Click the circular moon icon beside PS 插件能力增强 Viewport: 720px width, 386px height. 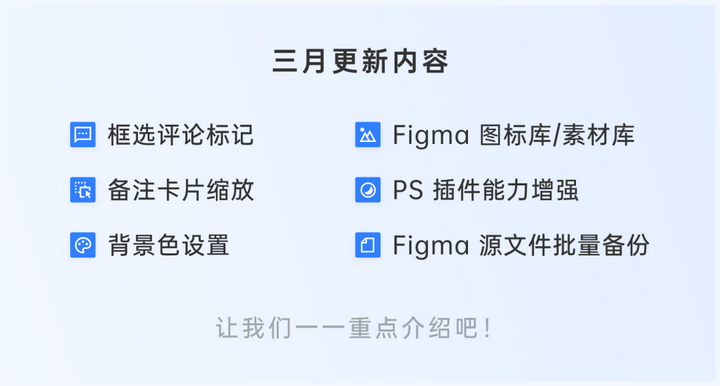tap(368, 190)
